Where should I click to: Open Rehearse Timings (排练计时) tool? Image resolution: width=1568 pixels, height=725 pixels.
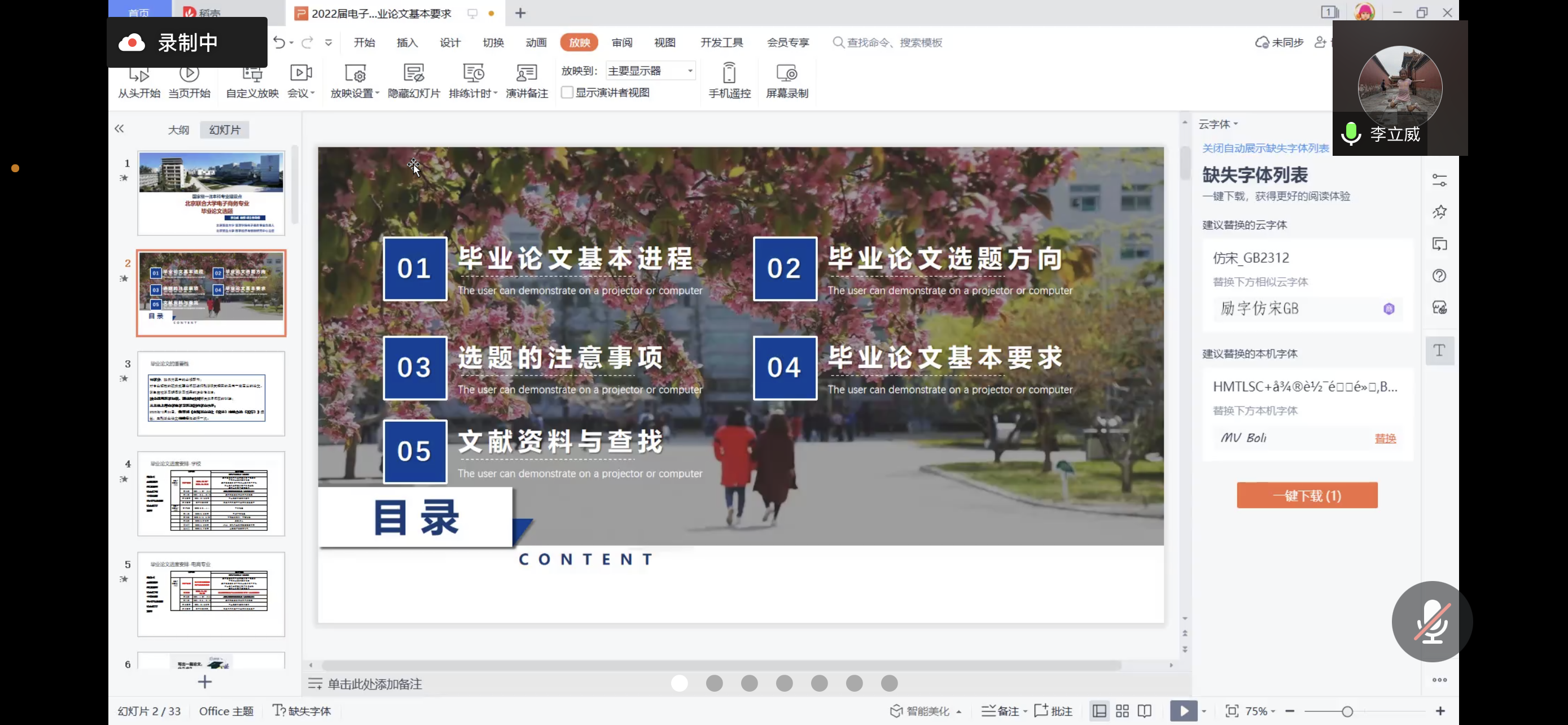coord(473,73)
